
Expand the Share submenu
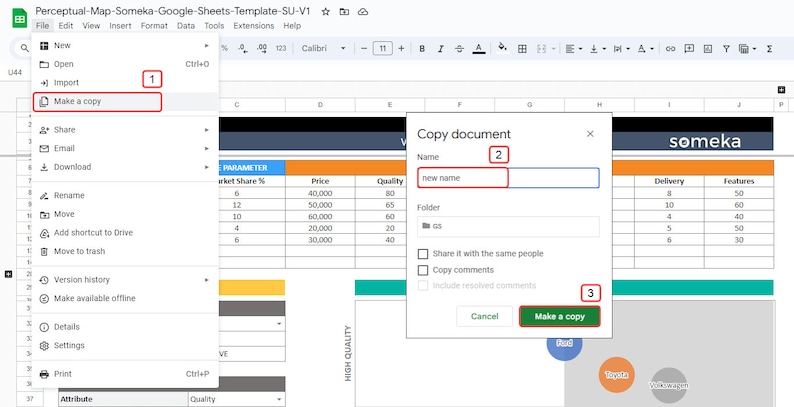(125, 130)
